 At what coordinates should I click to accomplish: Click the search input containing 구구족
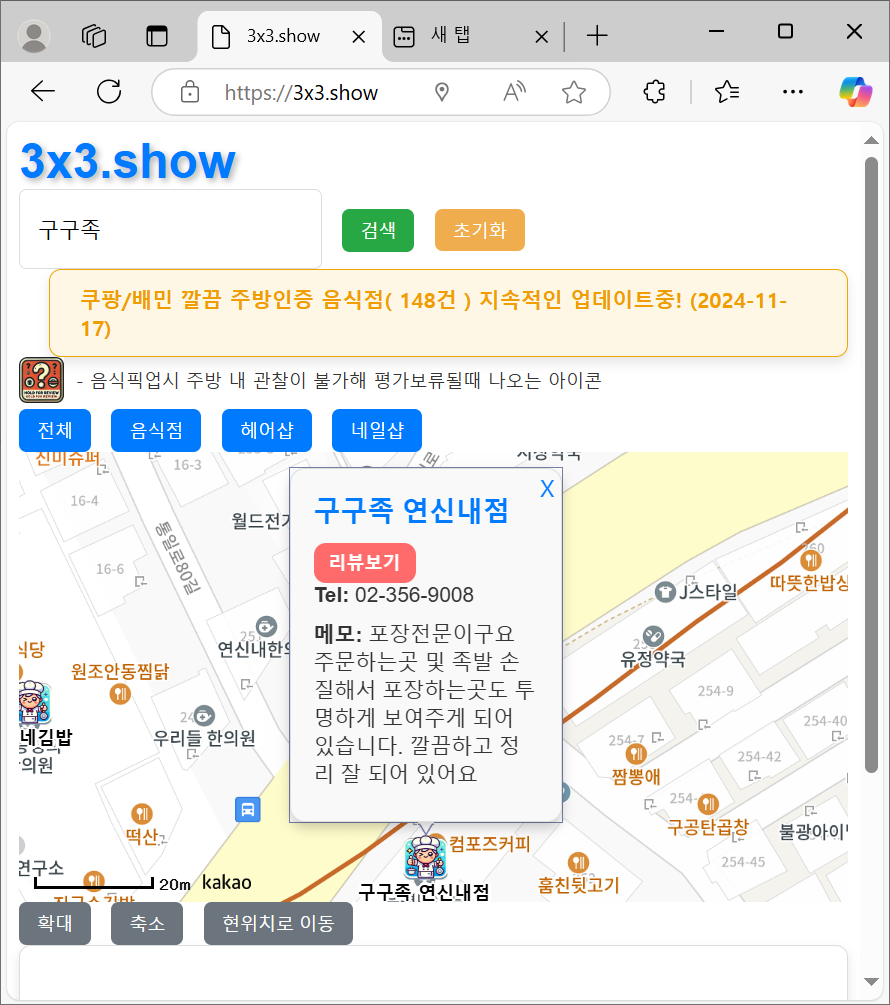click(170, 229)
